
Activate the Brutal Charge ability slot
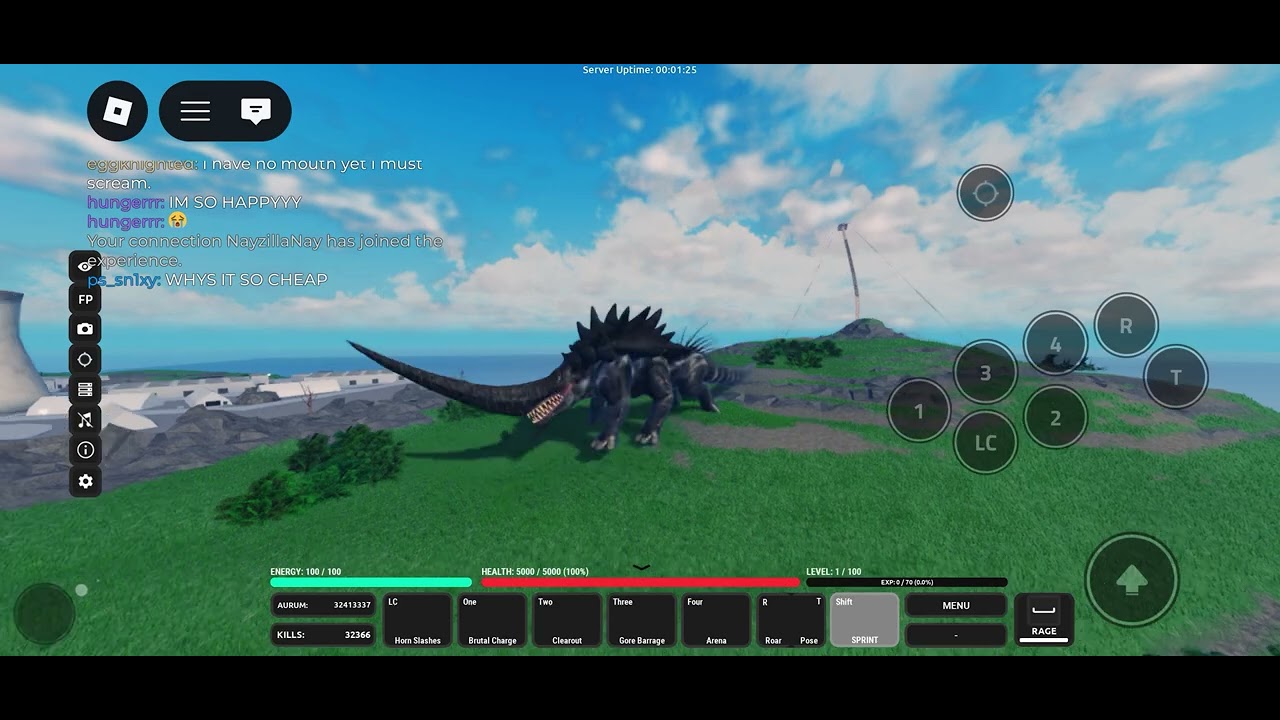point(492,620)
